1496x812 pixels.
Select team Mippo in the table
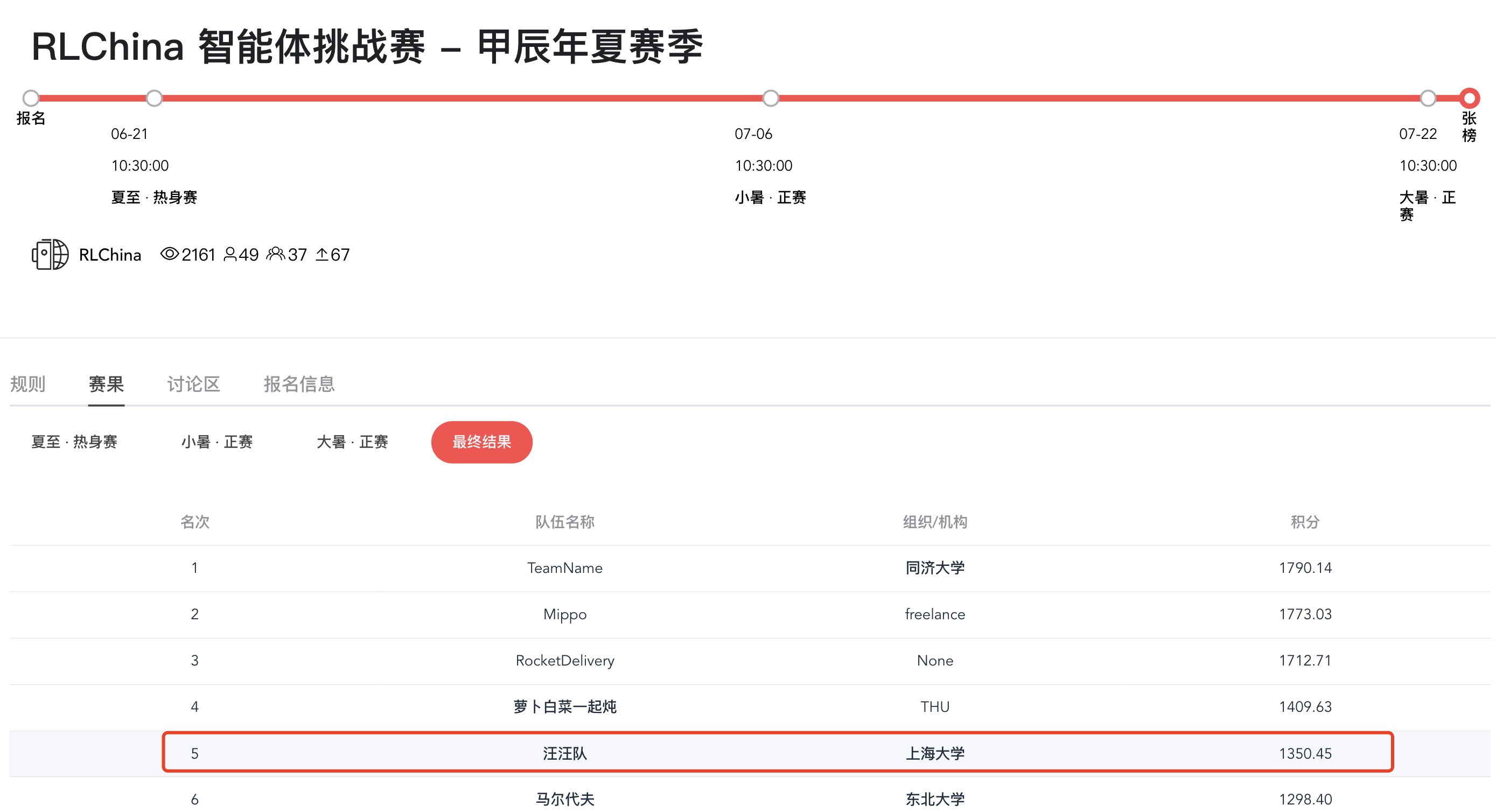pos(564,614)
